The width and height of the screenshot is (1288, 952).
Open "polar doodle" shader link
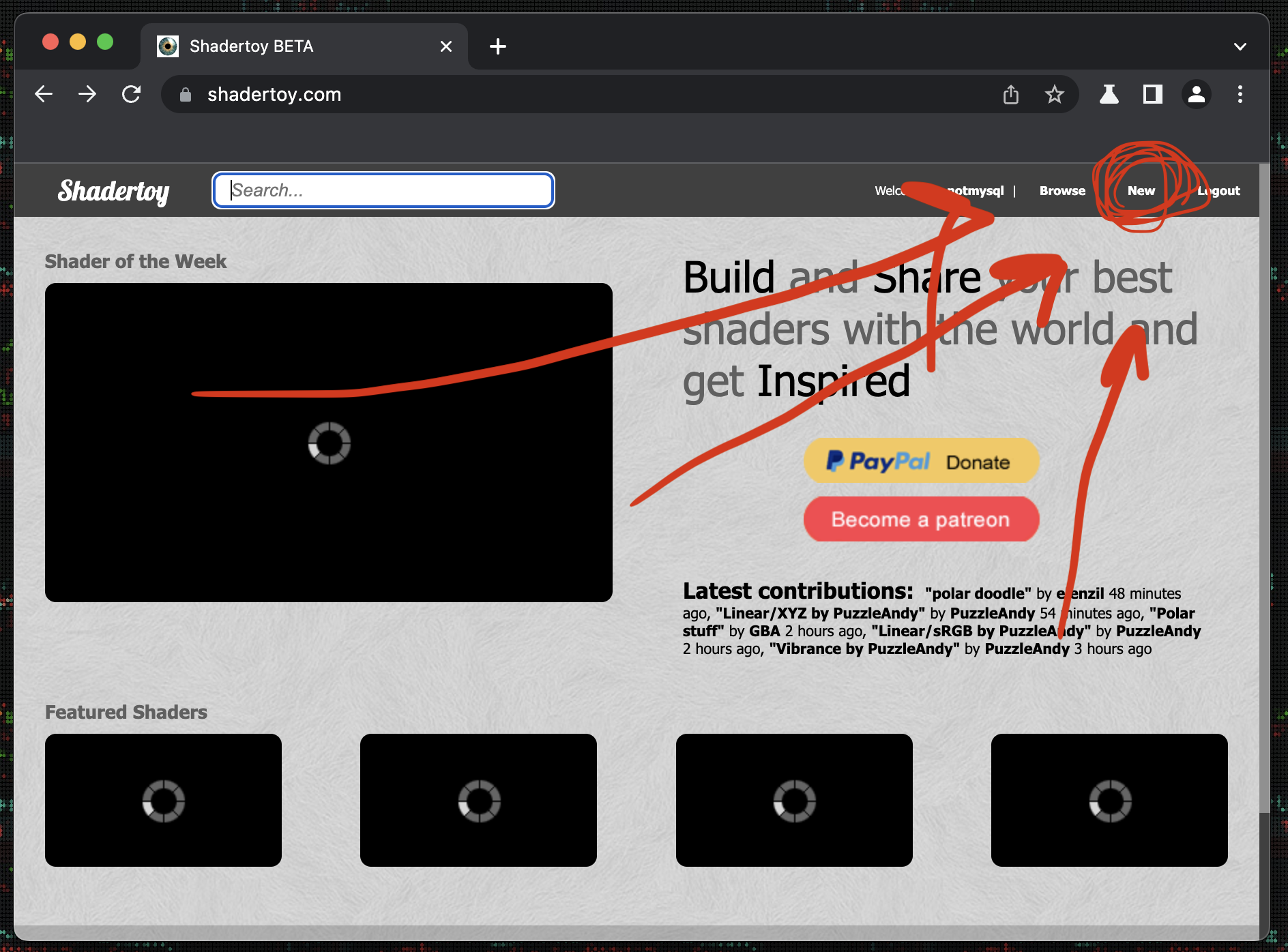[x=978, y=593]
